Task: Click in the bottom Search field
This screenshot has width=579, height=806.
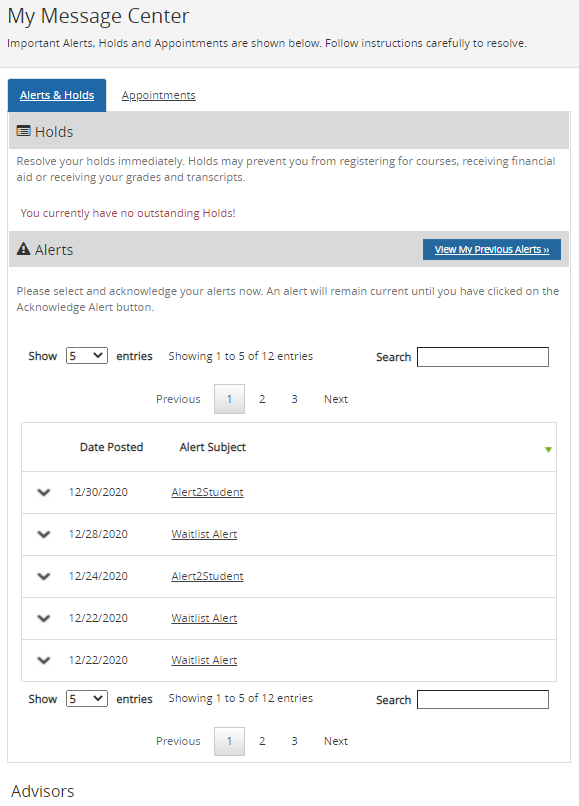Action: (x=483, y=700)
